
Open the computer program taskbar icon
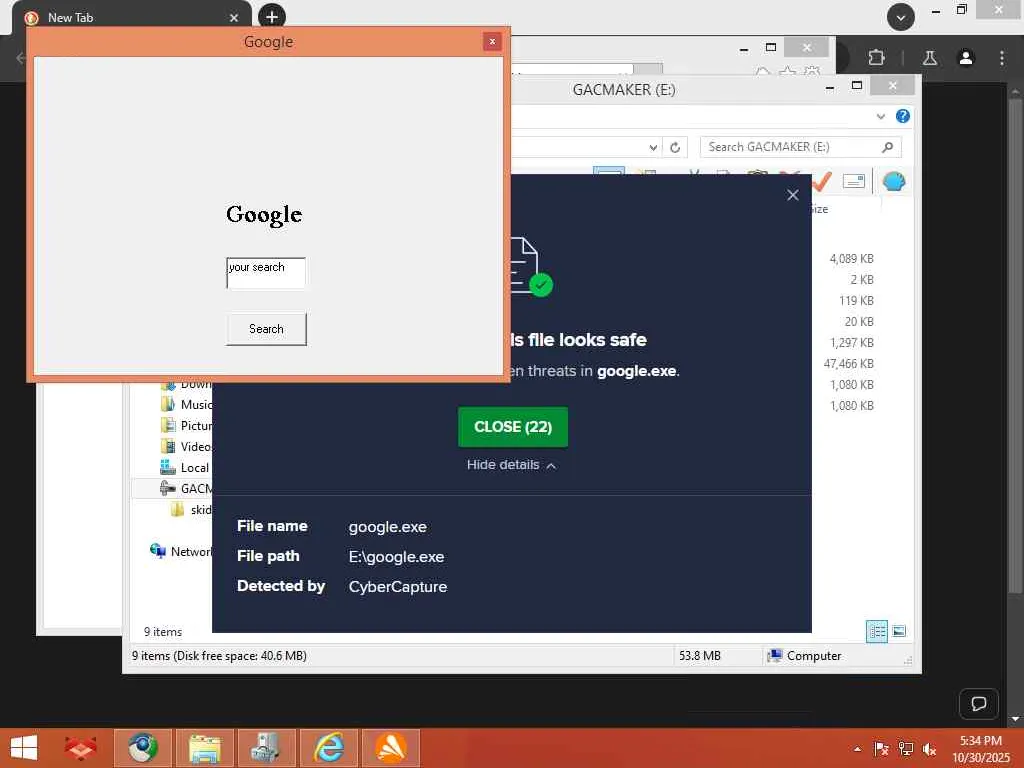[266, 748]
